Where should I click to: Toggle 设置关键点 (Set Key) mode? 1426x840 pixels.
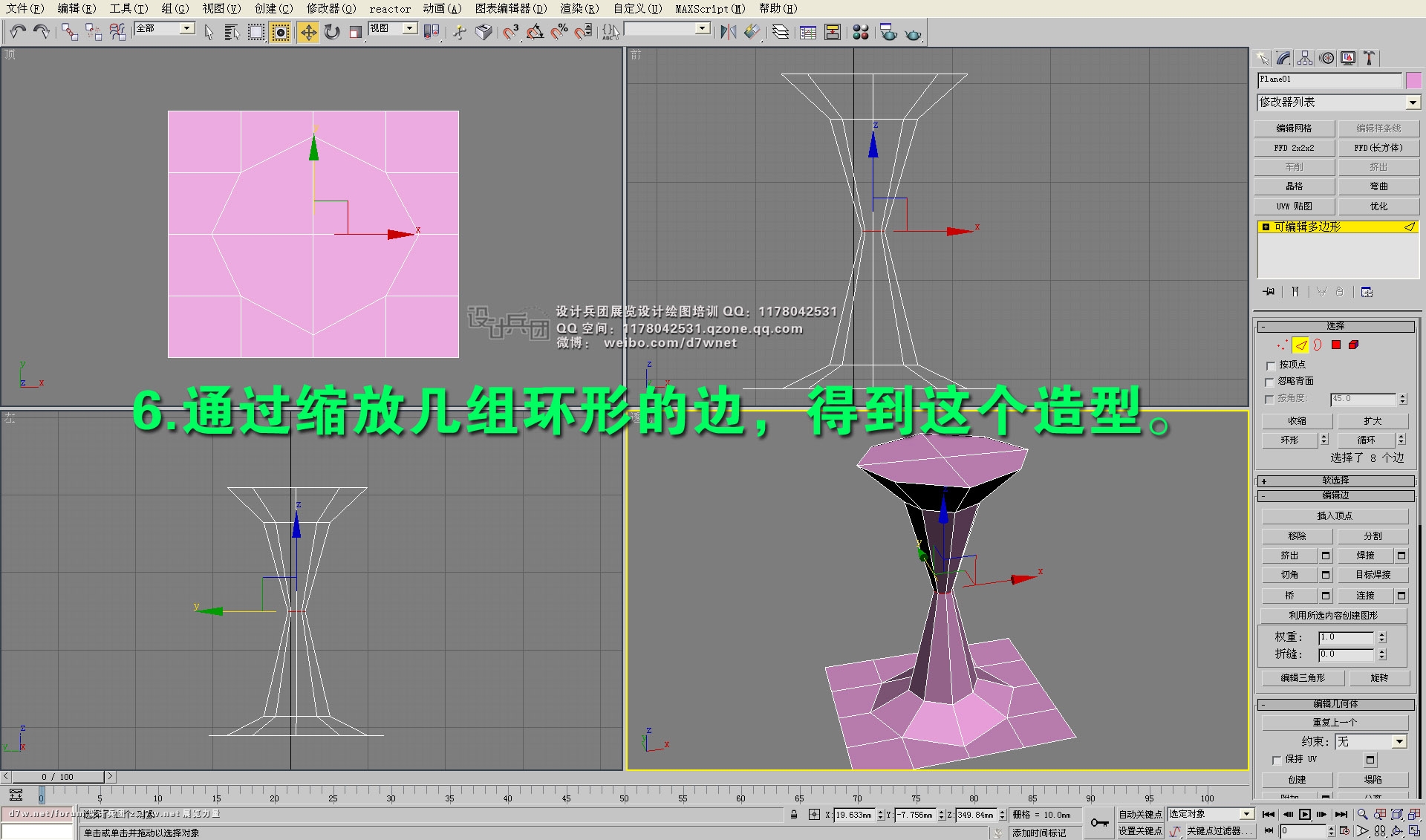point(1139,831)
